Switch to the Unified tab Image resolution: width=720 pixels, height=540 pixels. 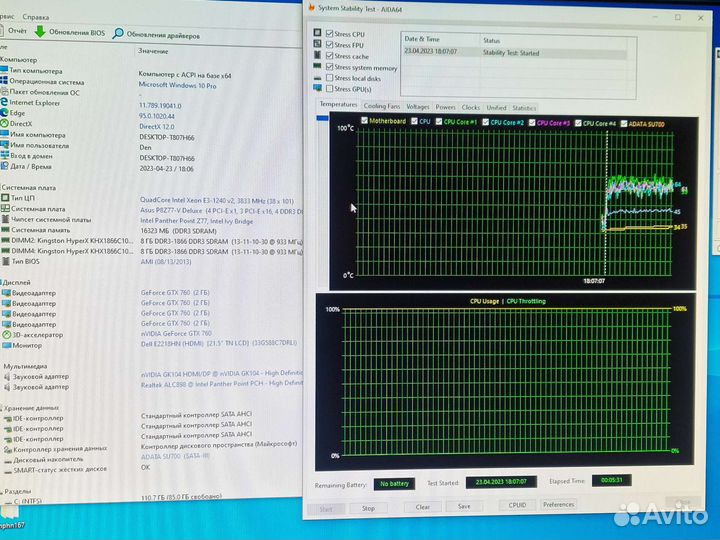(x=496, y=108)
